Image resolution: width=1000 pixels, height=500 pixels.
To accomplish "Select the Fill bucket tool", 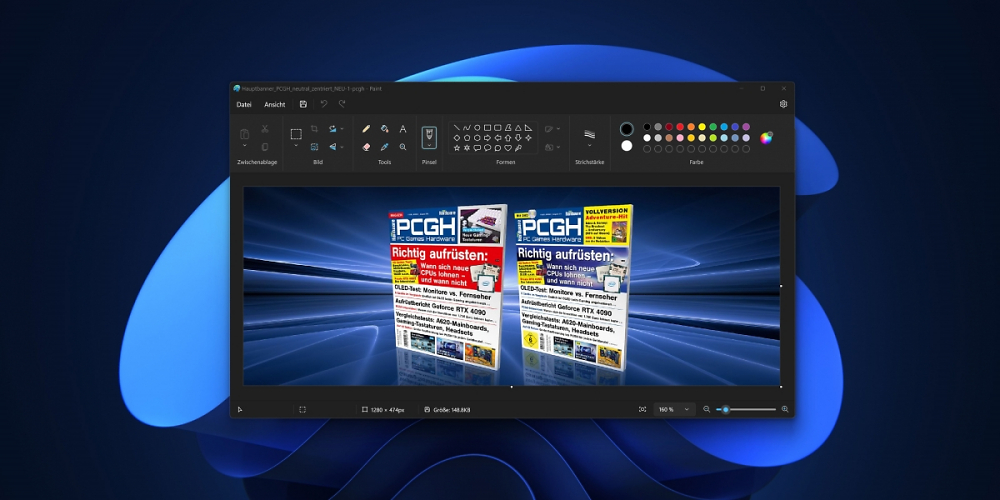I will [x=385, y=129].
